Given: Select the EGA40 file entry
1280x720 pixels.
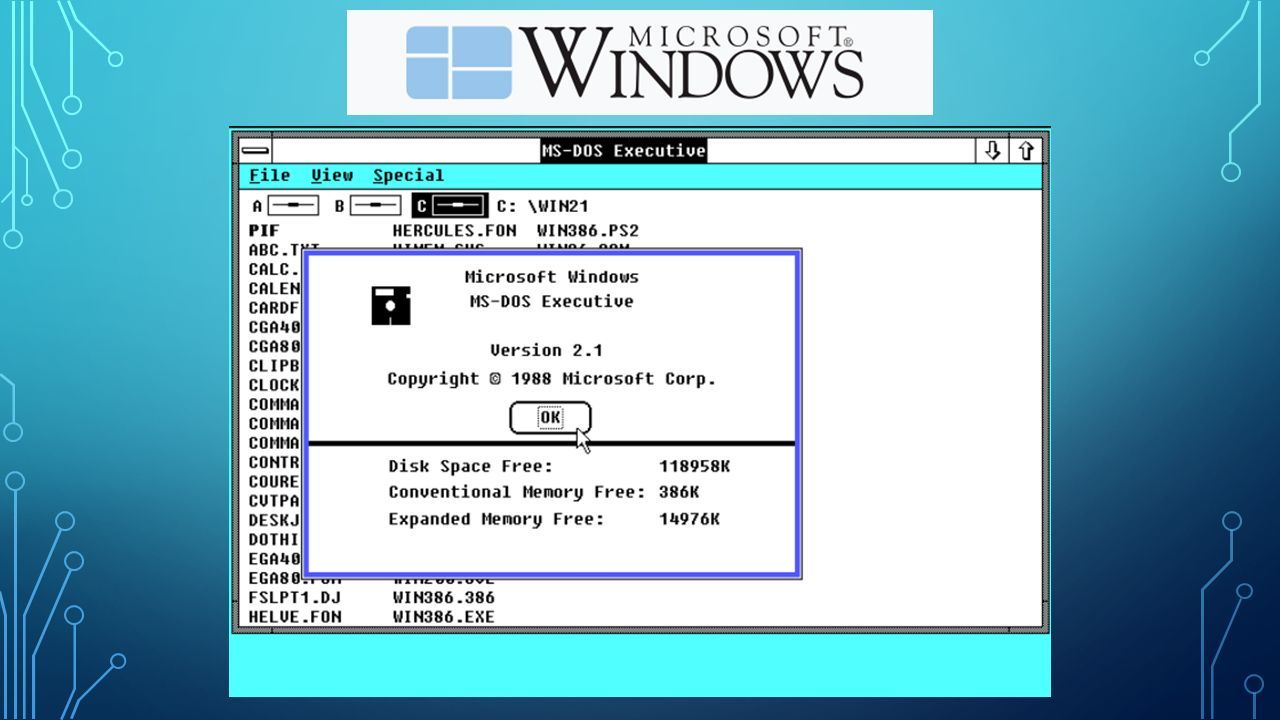Looking at the screenshot, I should pos(274,559).
